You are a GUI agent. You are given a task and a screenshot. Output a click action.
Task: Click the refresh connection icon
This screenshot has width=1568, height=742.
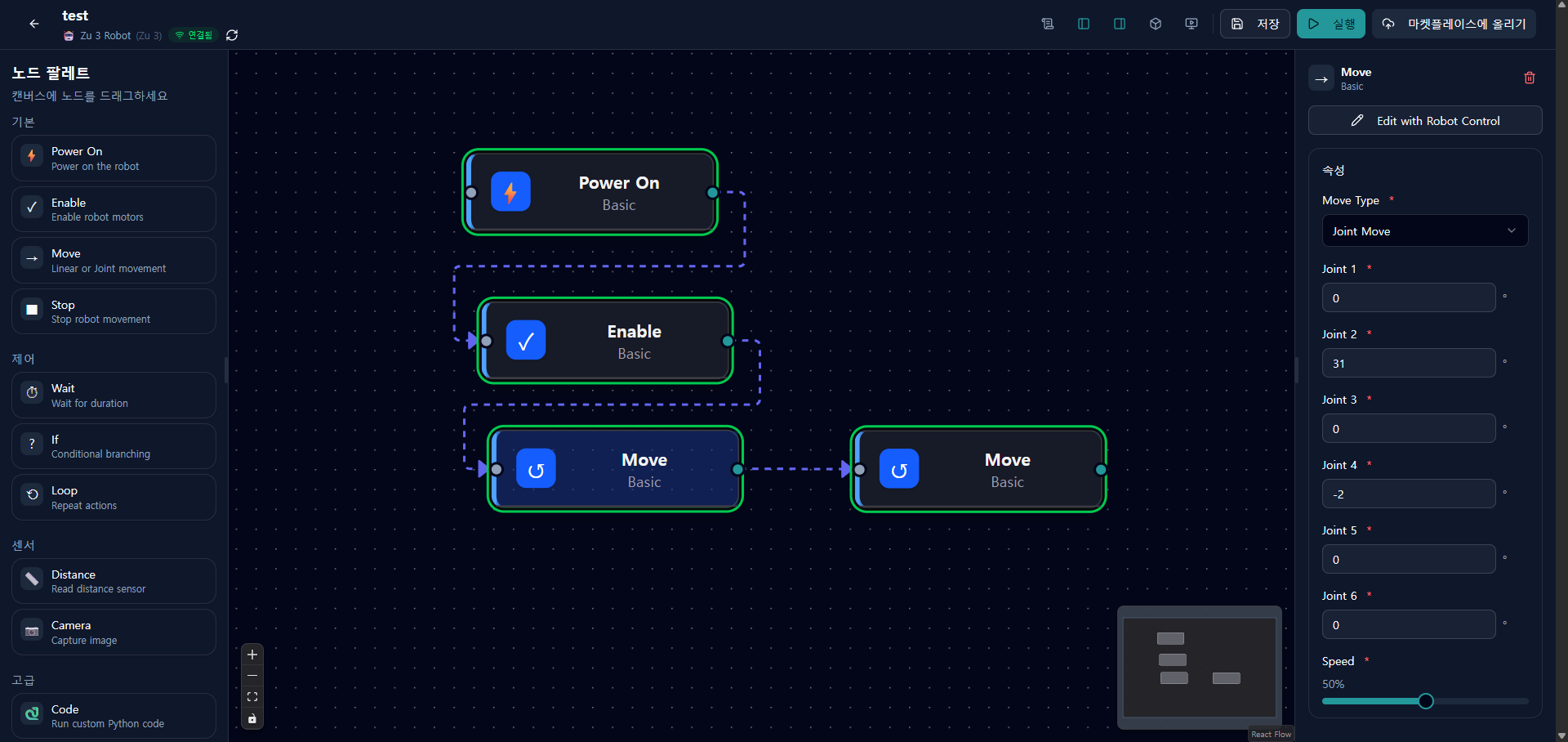(232, 35)
